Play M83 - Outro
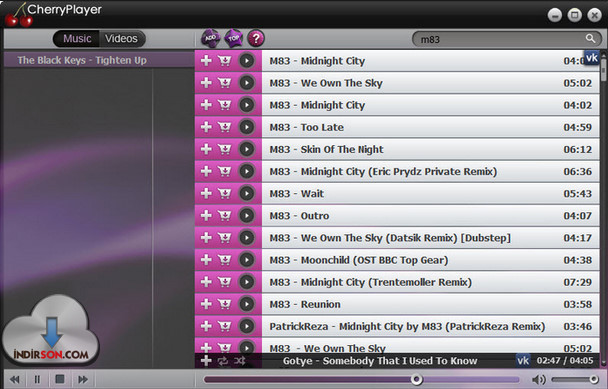 click(247, 215)
